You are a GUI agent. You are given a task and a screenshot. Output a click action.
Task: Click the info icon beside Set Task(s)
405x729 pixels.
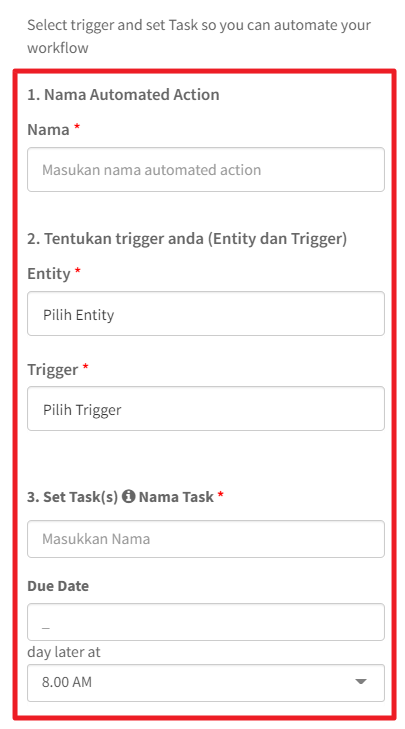(128, 497)
